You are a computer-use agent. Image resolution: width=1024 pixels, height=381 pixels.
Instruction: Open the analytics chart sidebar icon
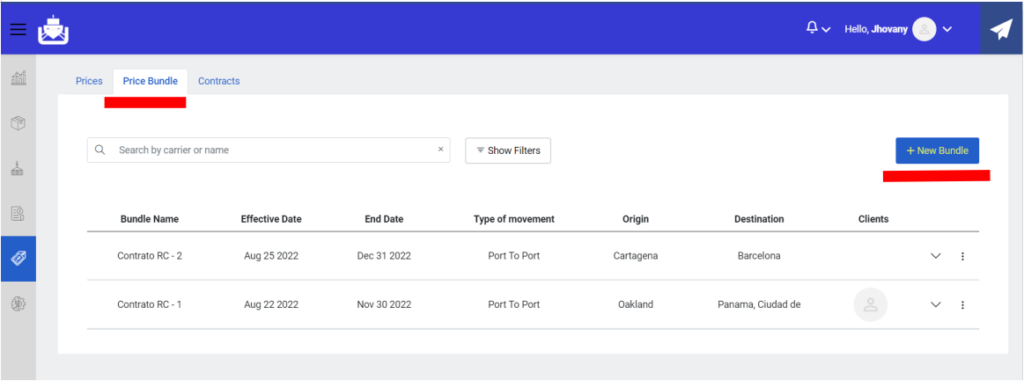click(19, 78)
